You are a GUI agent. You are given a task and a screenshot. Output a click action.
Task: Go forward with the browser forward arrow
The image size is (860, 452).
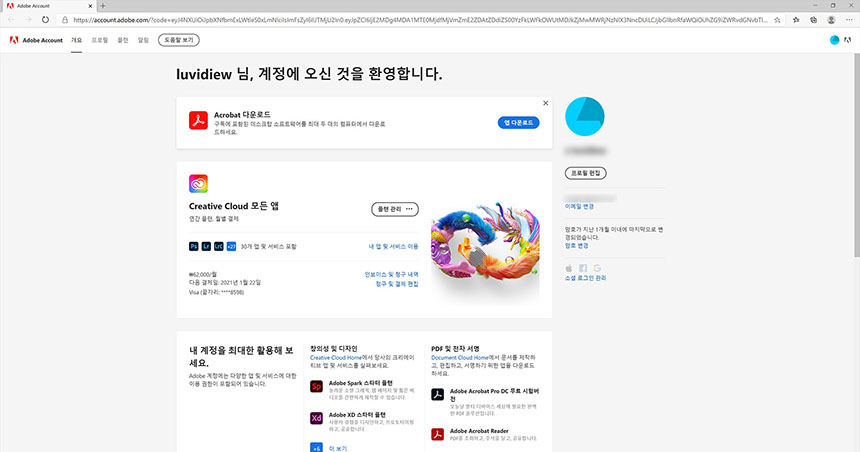point(28,20)
